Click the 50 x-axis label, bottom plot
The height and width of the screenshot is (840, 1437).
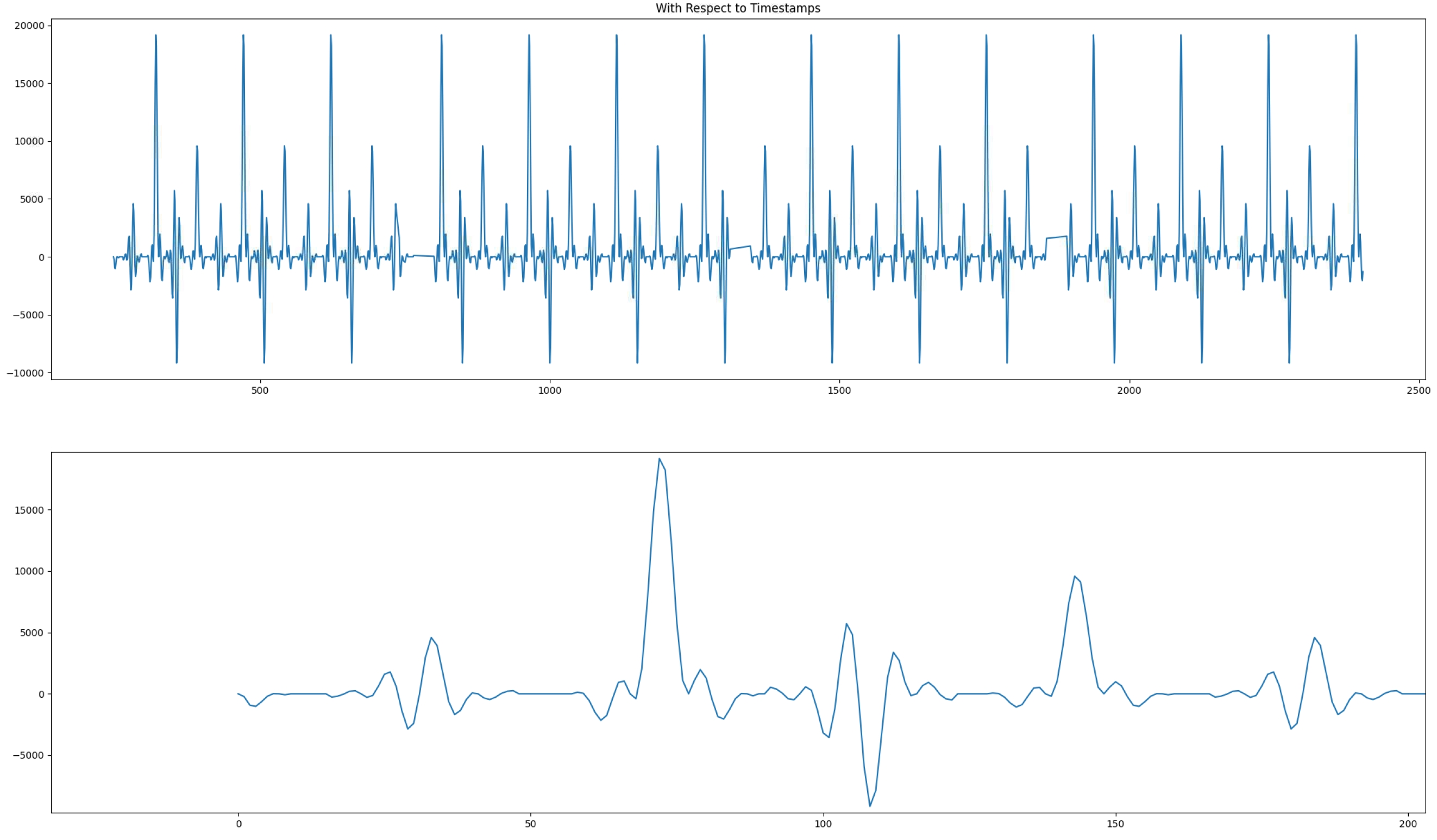530,824
